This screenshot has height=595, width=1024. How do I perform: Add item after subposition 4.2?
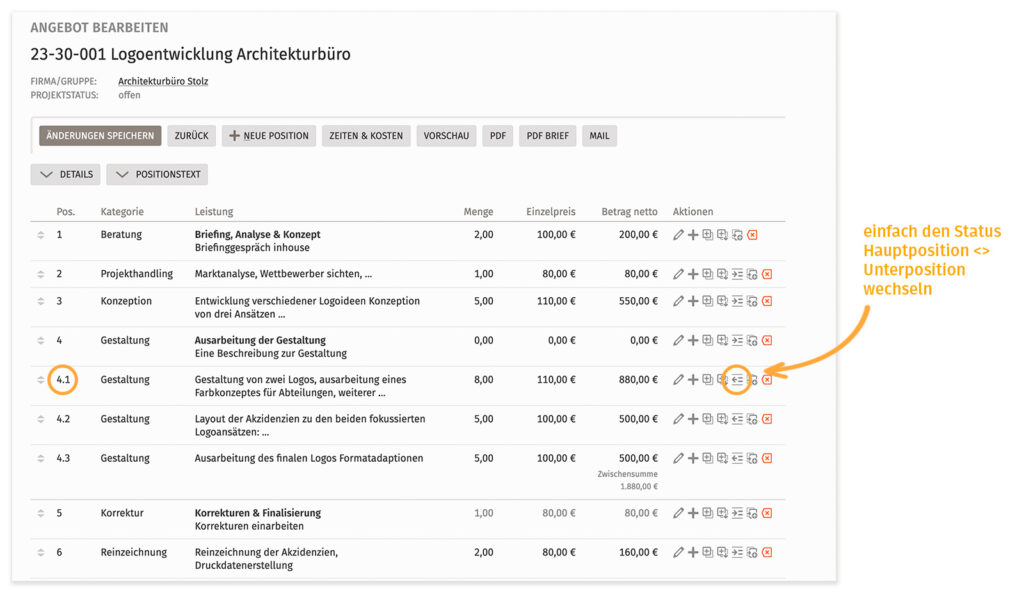(693, 419)
